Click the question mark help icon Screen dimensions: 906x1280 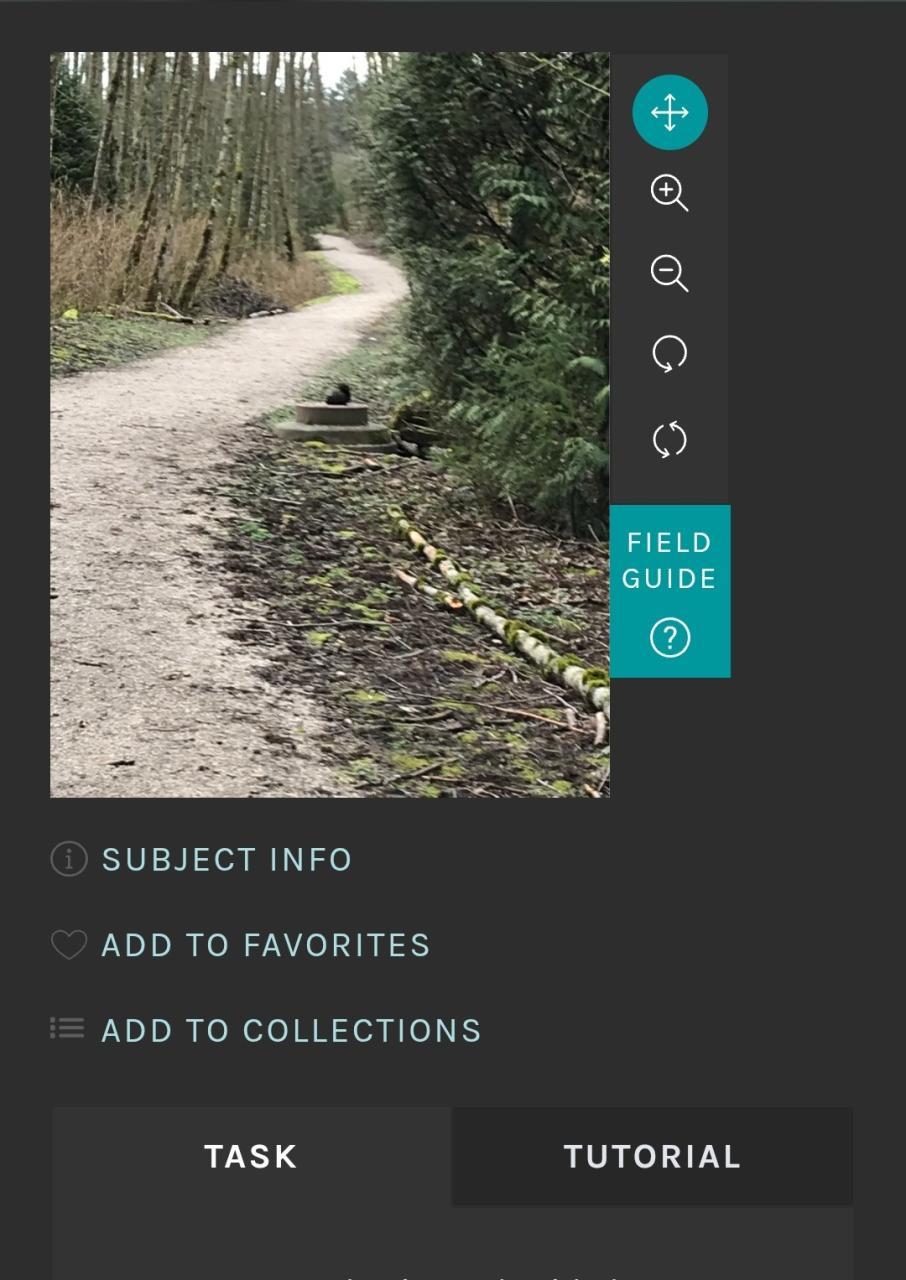click(669, 637)
